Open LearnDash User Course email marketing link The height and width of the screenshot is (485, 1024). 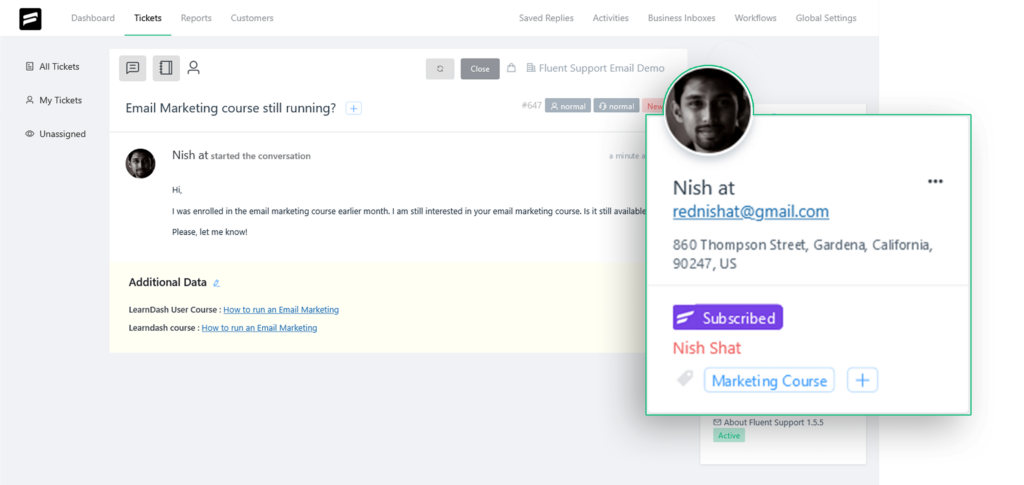click(x=281, y=309)
